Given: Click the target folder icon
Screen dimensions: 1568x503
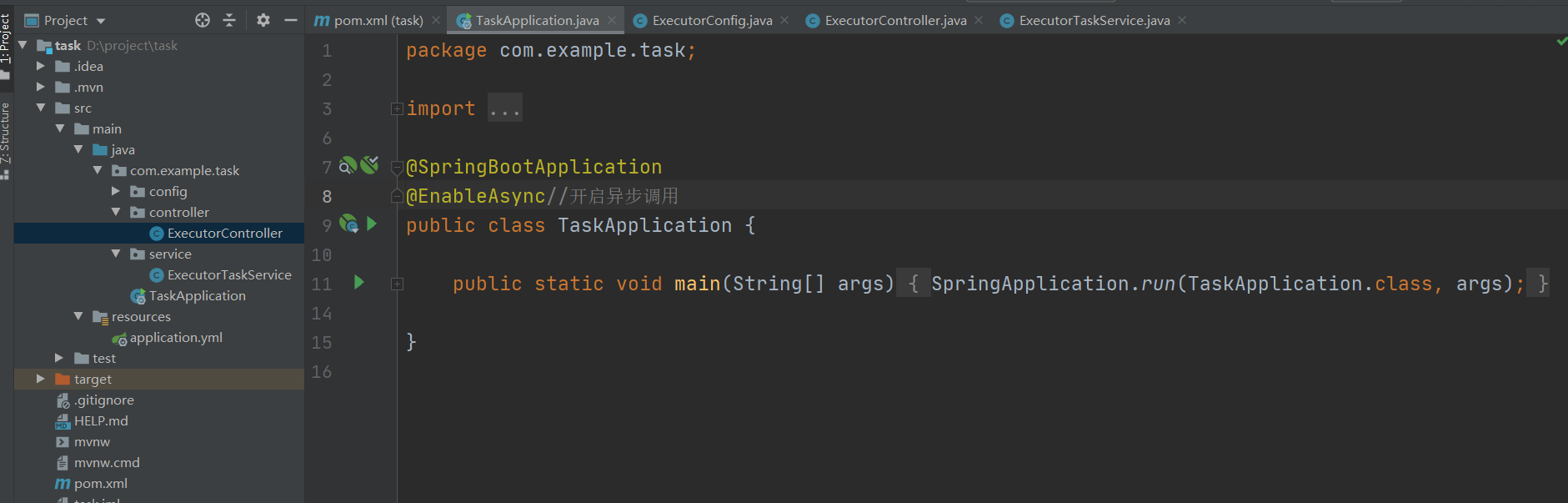Looking at the screenshot, I should (x=63, y=379).
